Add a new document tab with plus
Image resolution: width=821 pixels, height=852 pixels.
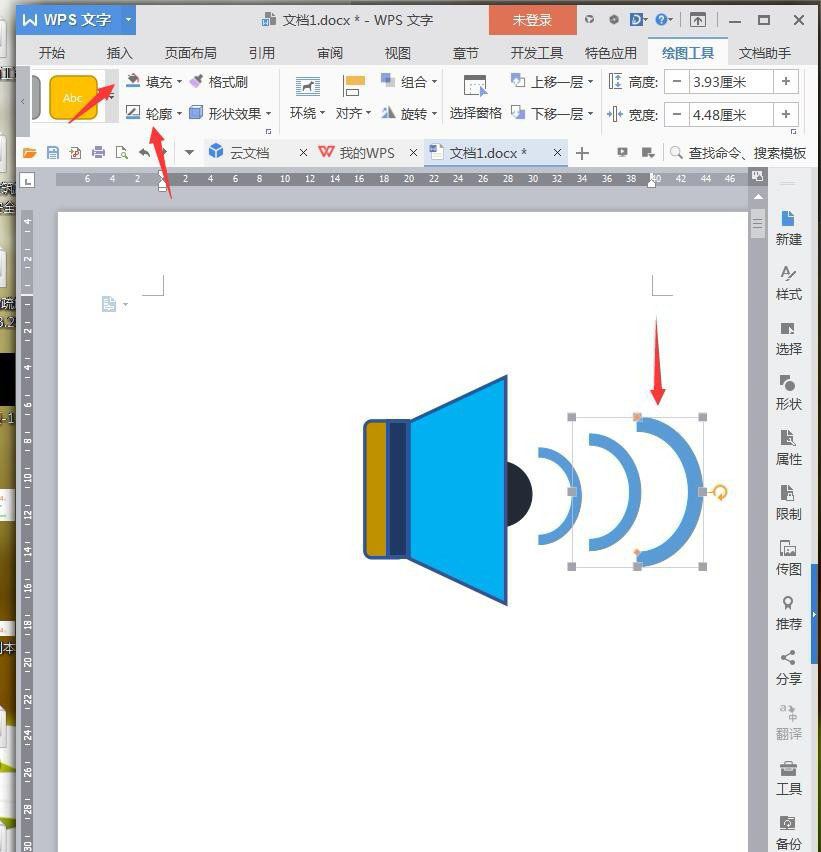point(582,153)
